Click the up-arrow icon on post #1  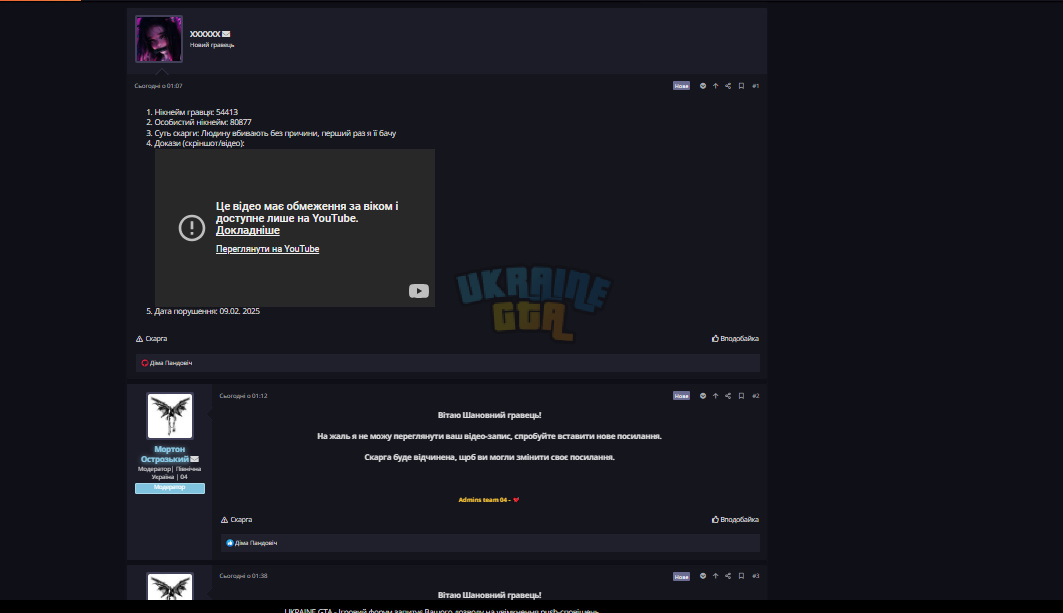pyautogui.click(x=715, y=86)
